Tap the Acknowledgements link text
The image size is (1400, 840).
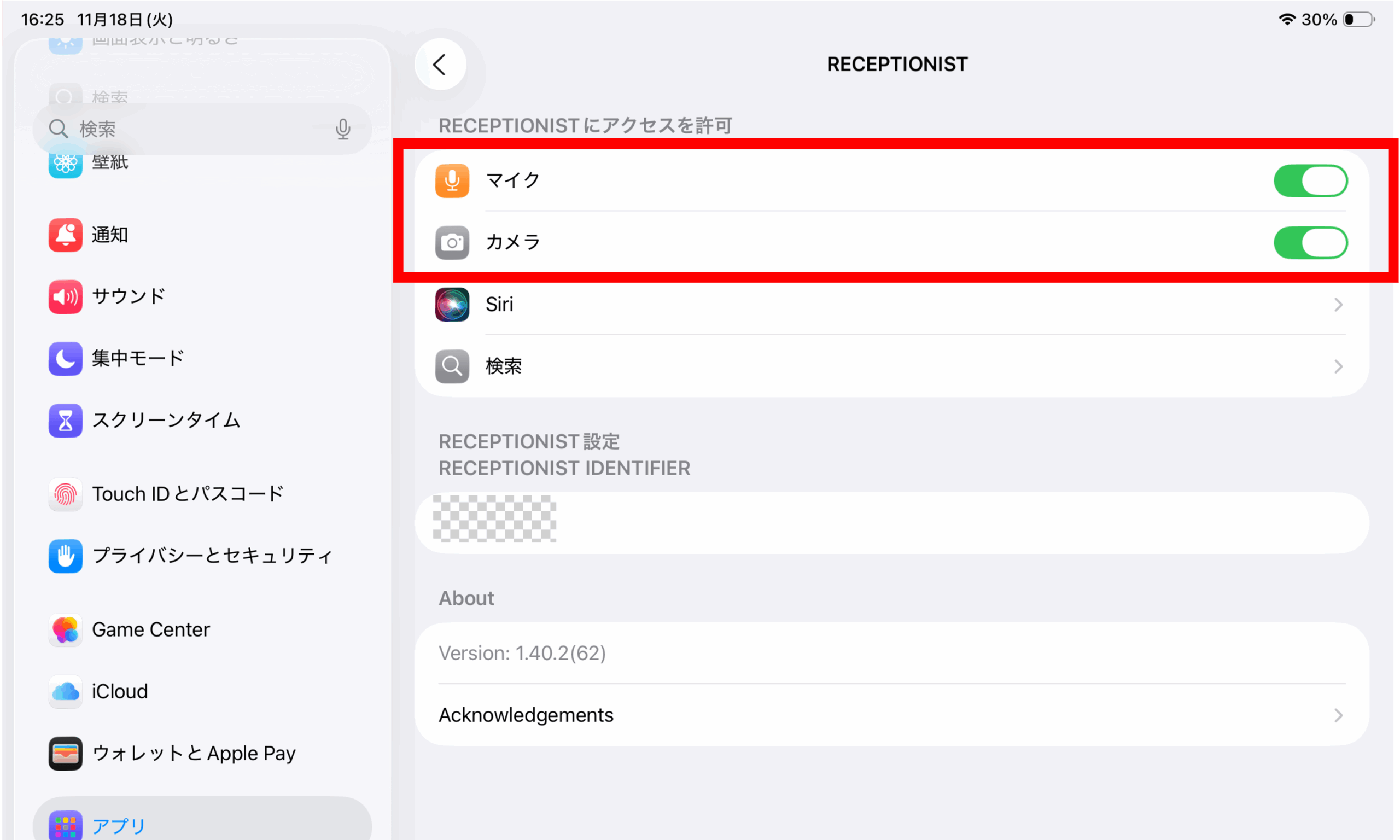526,715
